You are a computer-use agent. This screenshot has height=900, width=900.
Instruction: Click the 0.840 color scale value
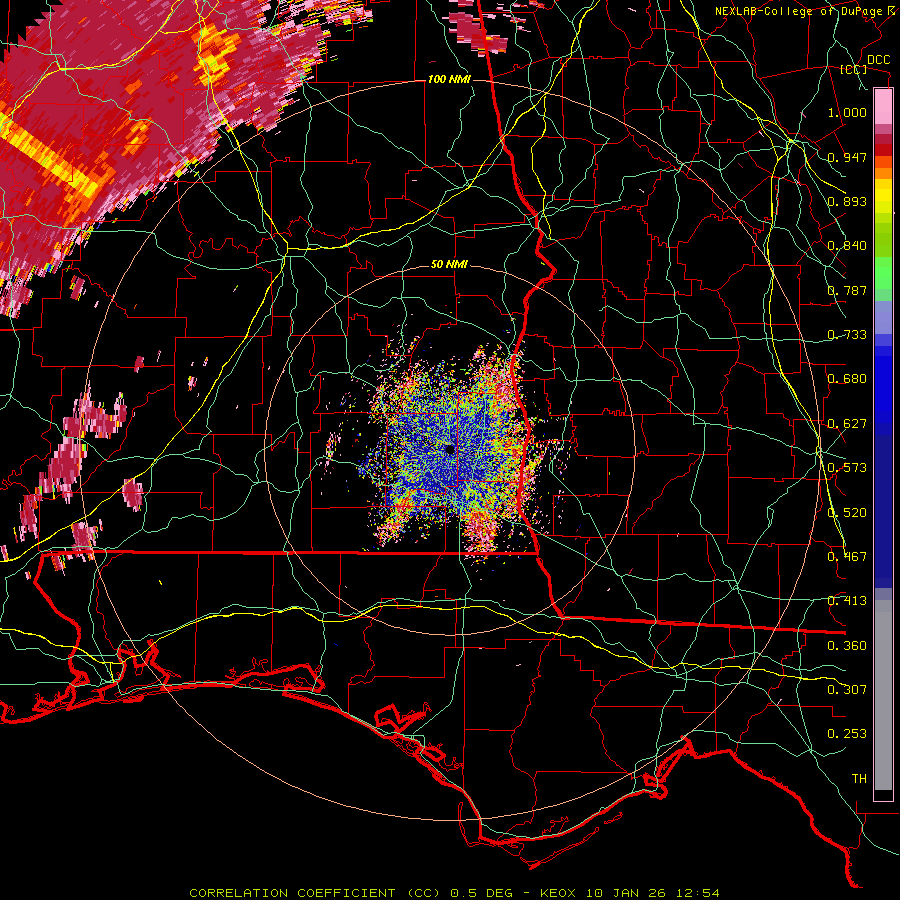pos(847,246)
